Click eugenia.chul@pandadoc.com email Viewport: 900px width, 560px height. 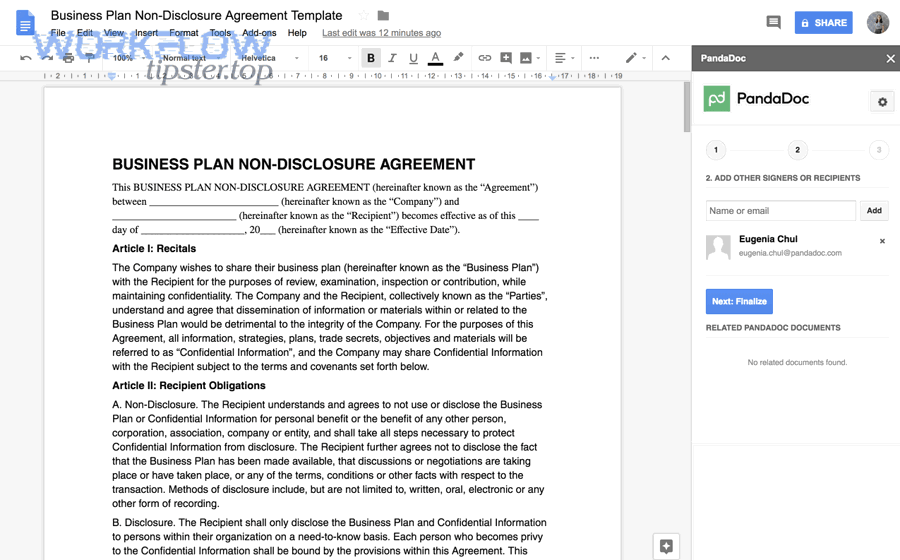click(x=790, y=253)
